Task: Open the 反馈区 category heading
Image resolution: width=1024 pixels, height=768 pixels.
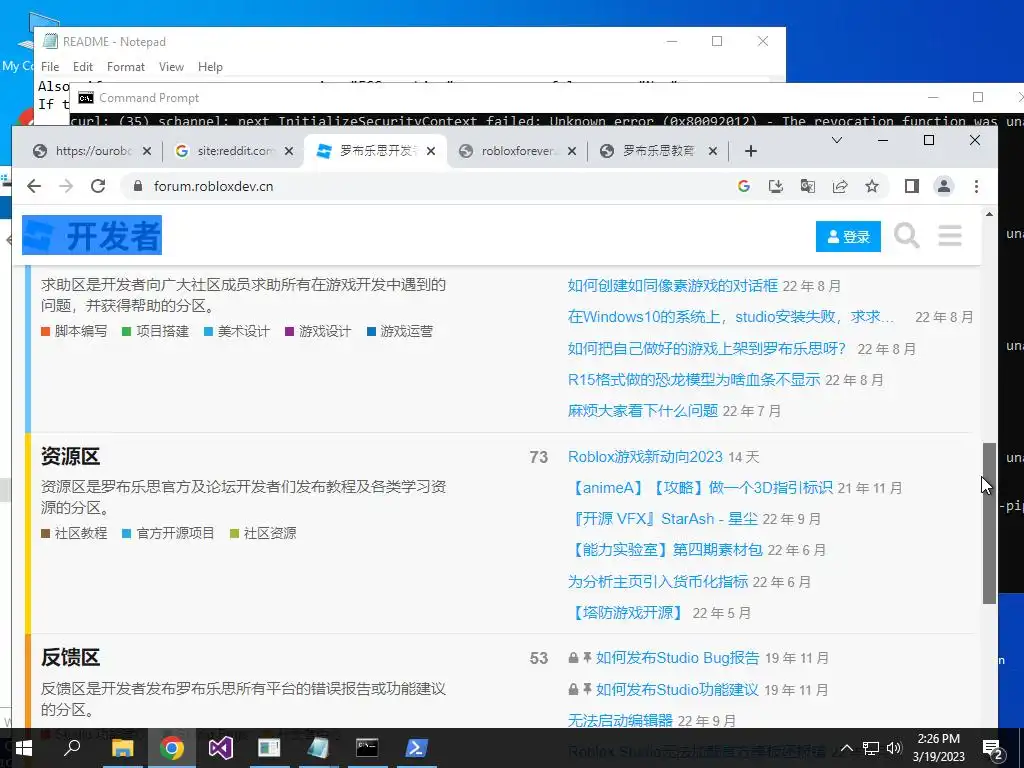Action: [71, 657]
